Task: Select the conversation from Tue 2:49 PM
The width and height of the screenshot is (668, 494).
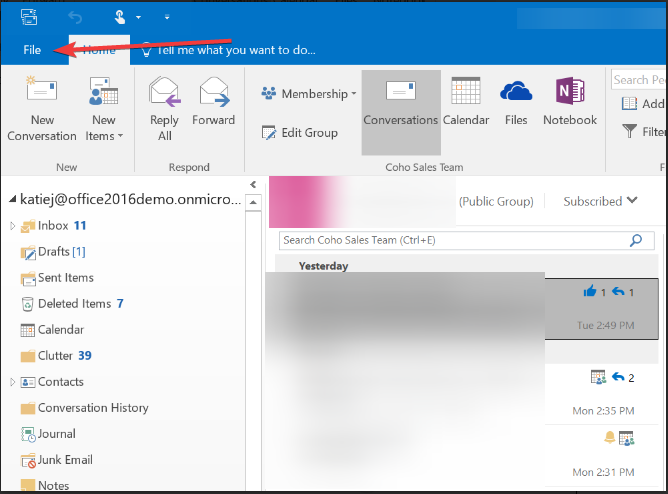Action: point(462,309)
